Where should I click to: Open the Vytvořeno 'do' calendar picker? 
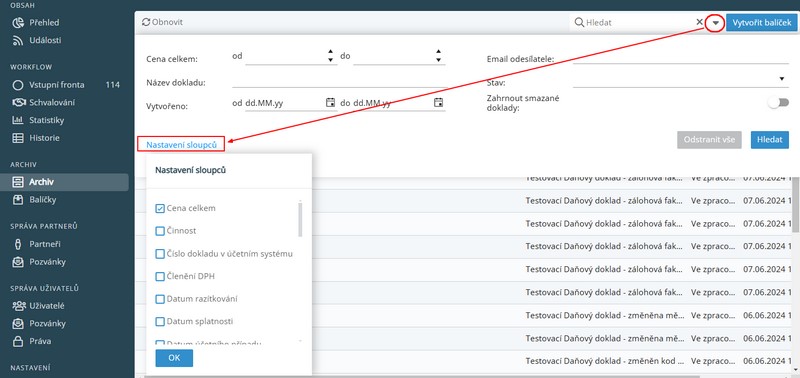(438, 103)
